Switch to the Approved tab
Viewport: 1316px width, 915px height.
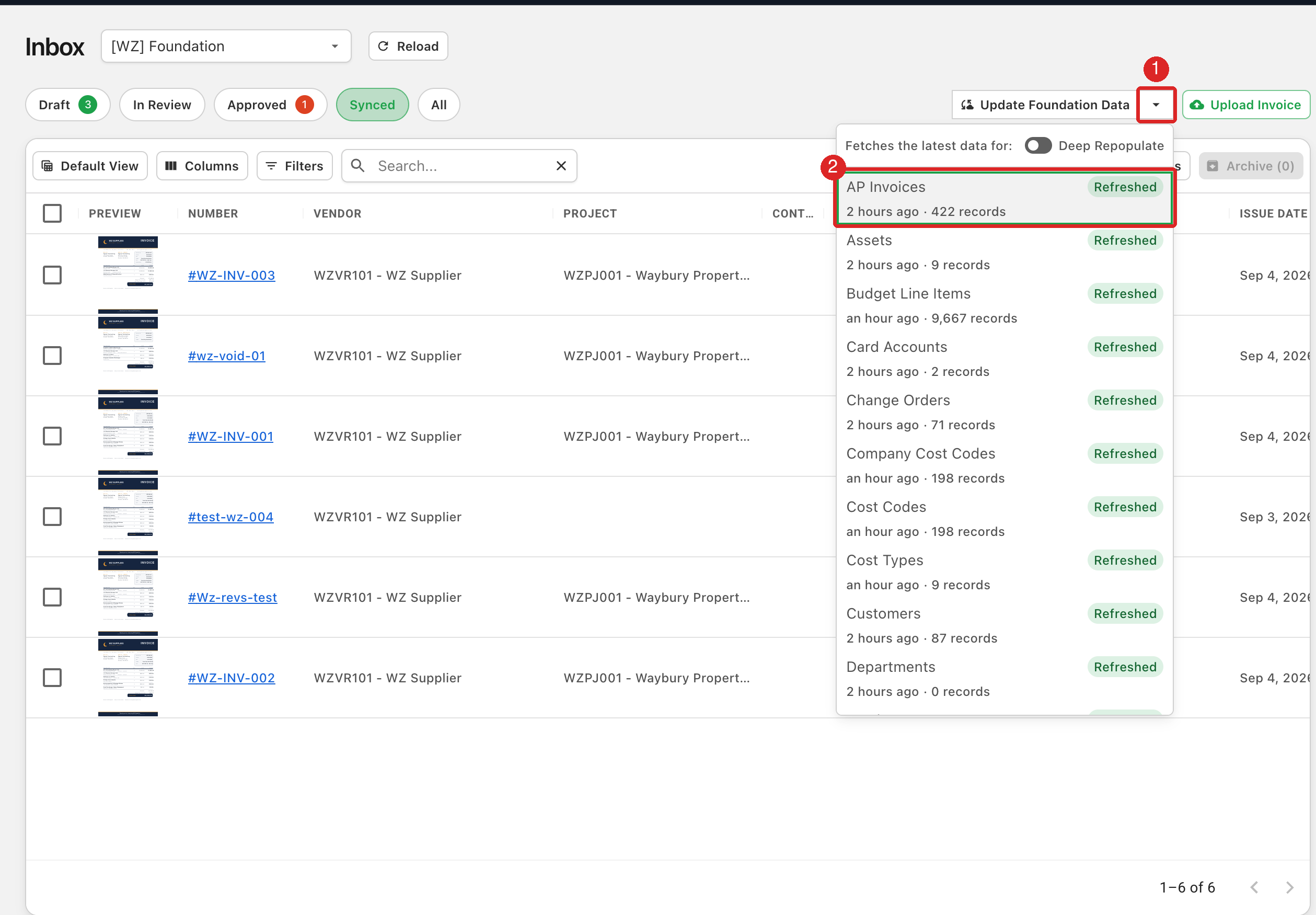(x=270, y=105)
